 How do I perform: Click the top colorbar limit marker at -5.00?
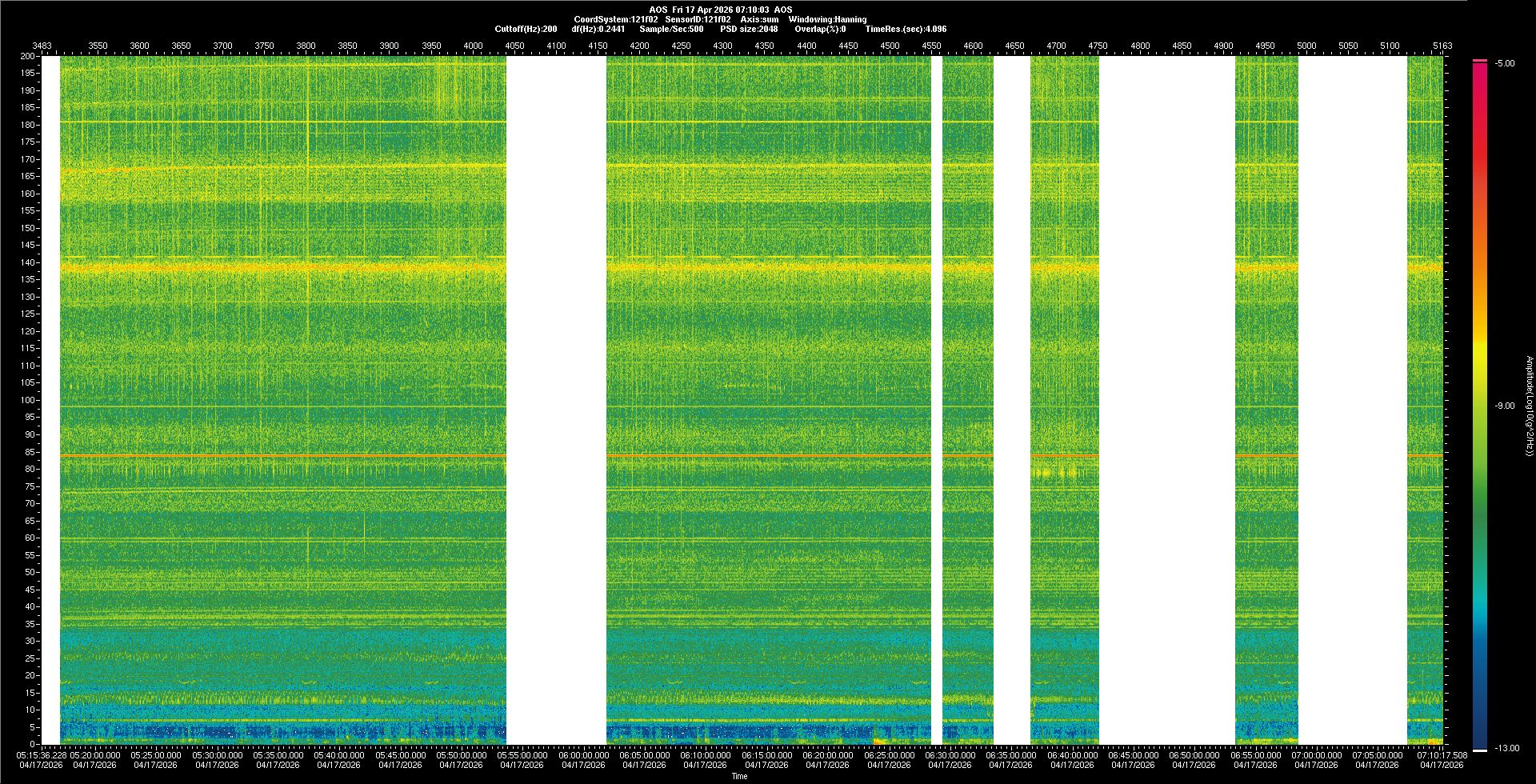click(1480, 61)
